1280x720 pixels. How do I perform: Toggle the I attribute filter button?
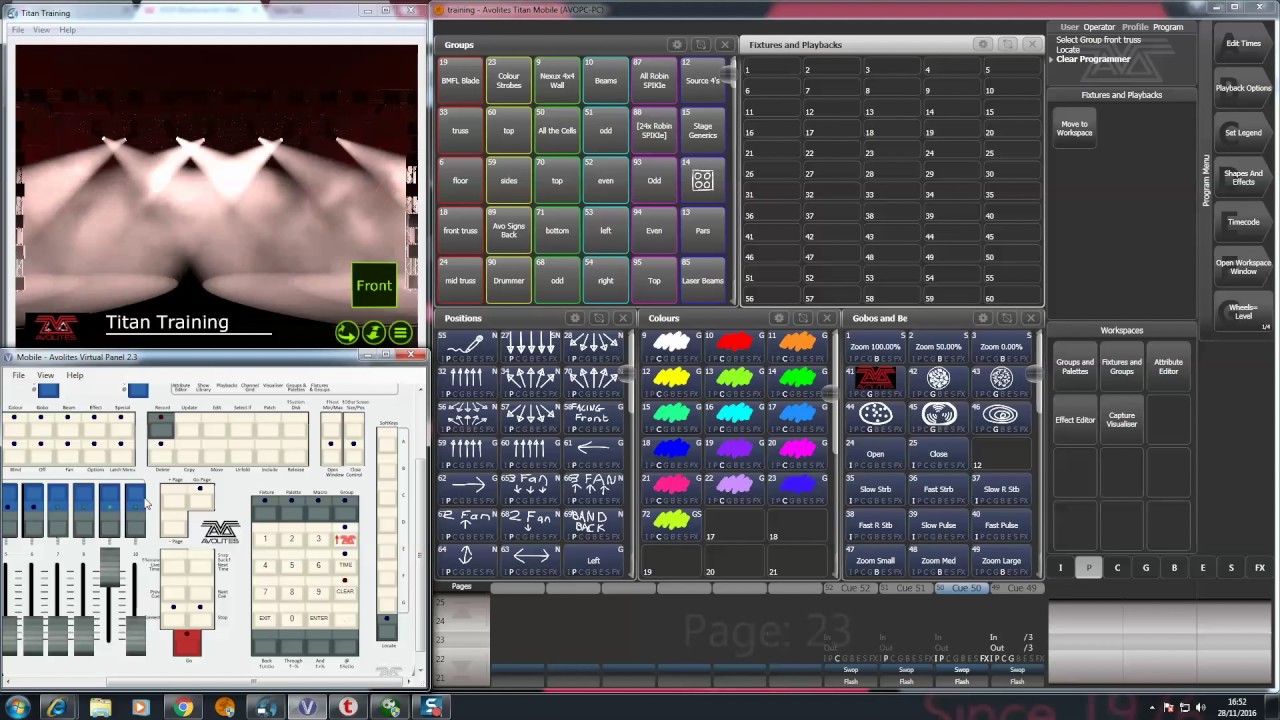[x=1061, y=568]
